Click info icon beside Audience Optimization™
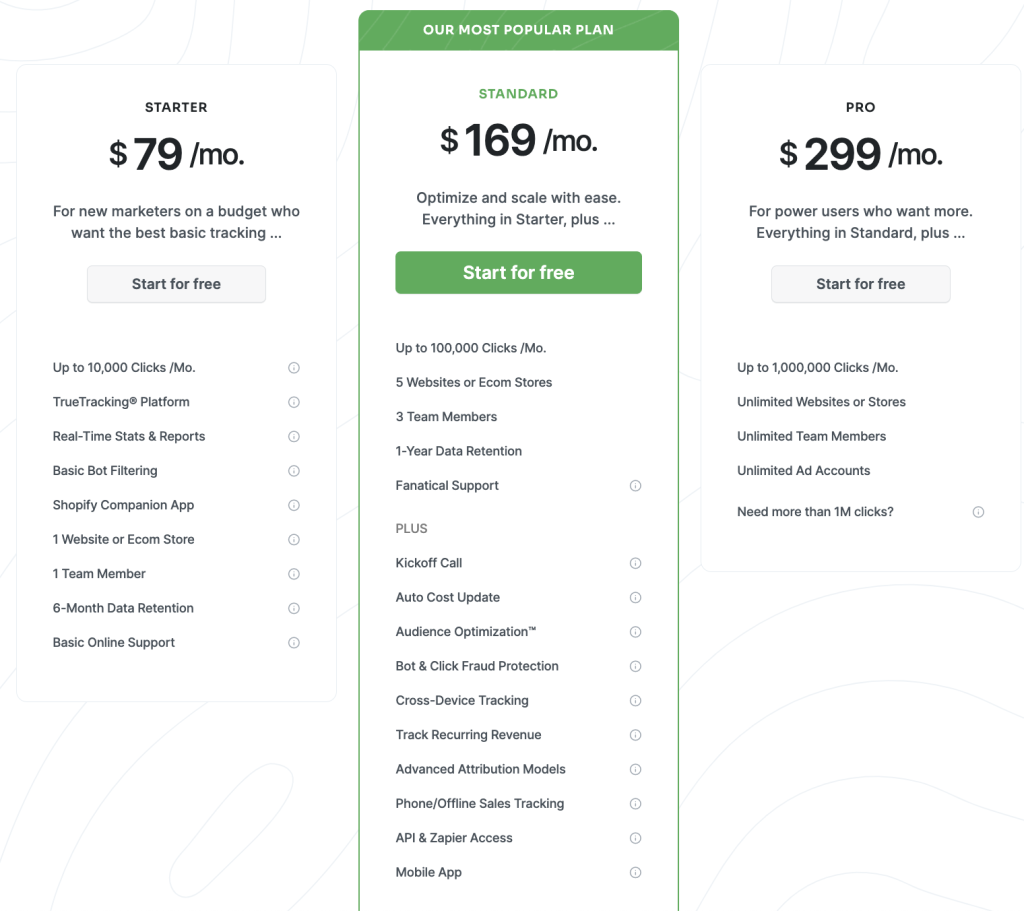This screenshot has width=1024, height=911. point(635,632)
